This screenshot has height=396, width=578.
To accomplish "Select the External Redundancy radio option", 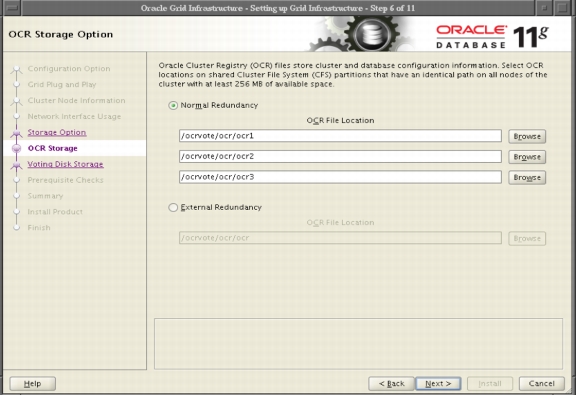I will pyautogui.click(x=173, y=208).
